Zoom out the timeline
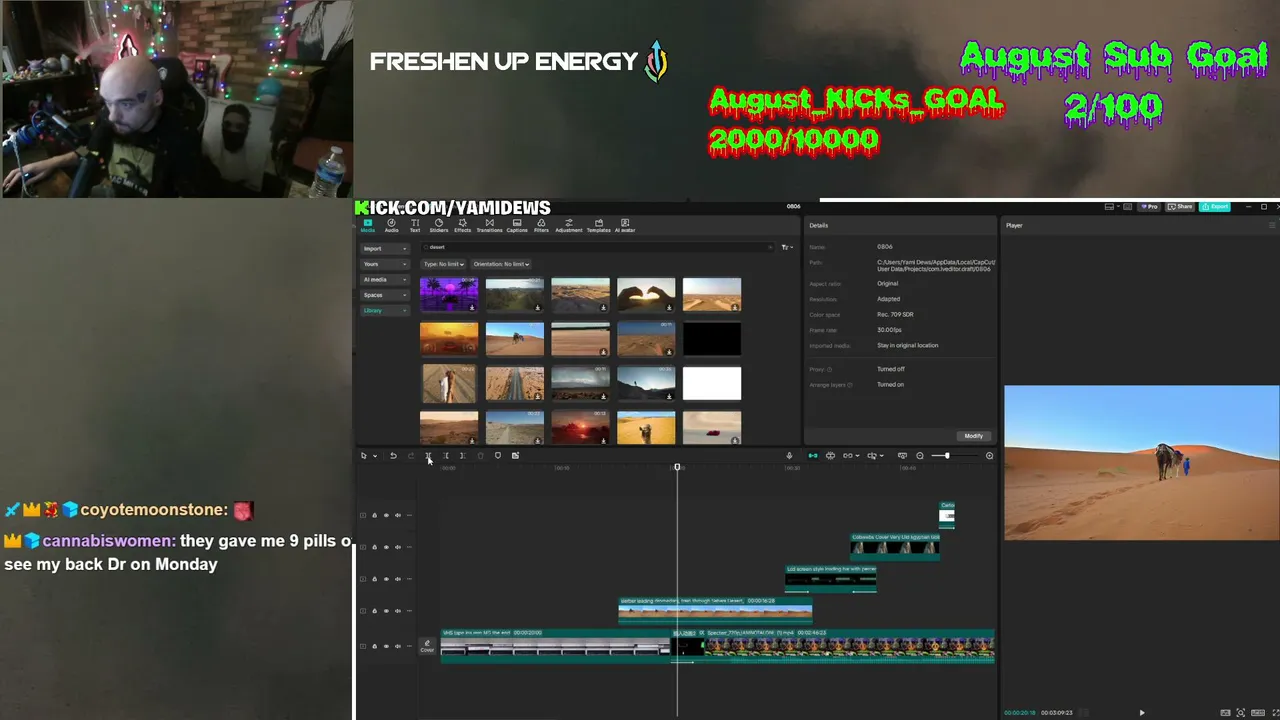The image size is (1280, 720). click(920, 456)
